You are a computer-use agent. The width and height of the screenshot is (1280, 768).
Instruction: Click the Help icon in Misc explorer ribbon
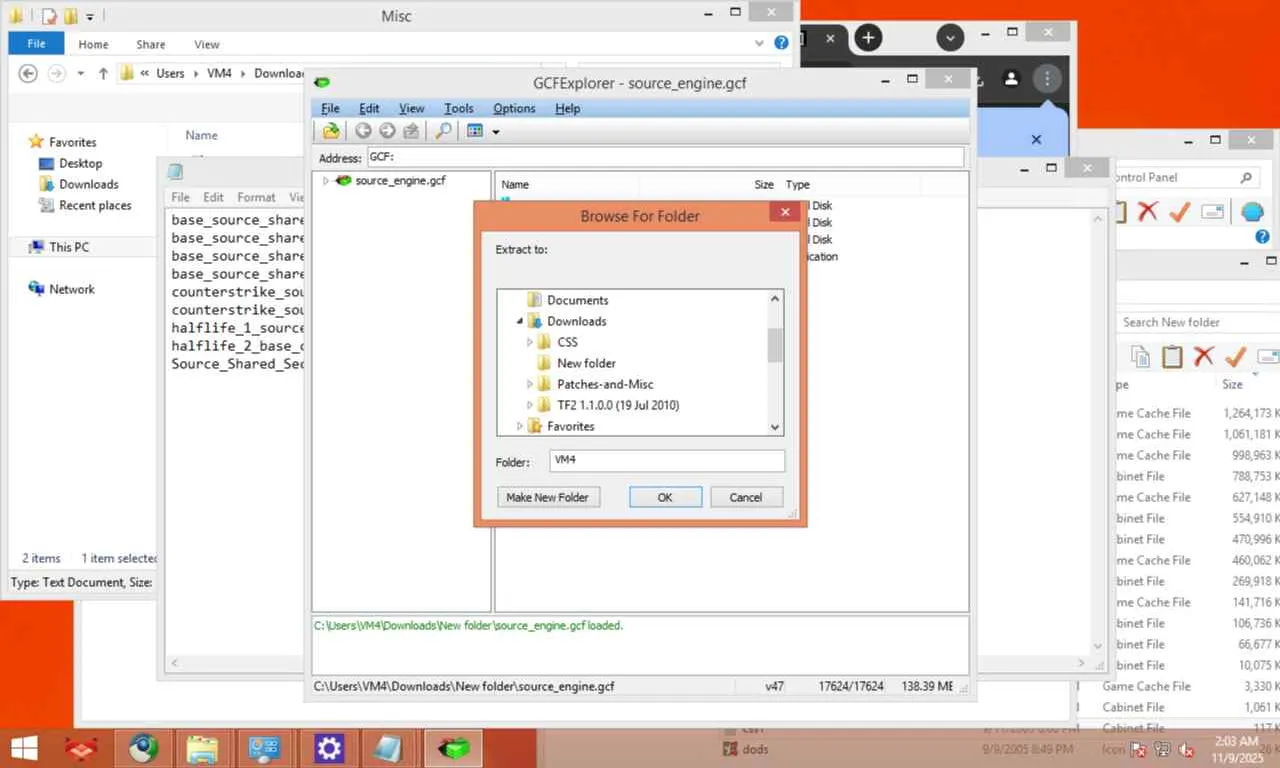pyautogui.click(x=781, y=43)
